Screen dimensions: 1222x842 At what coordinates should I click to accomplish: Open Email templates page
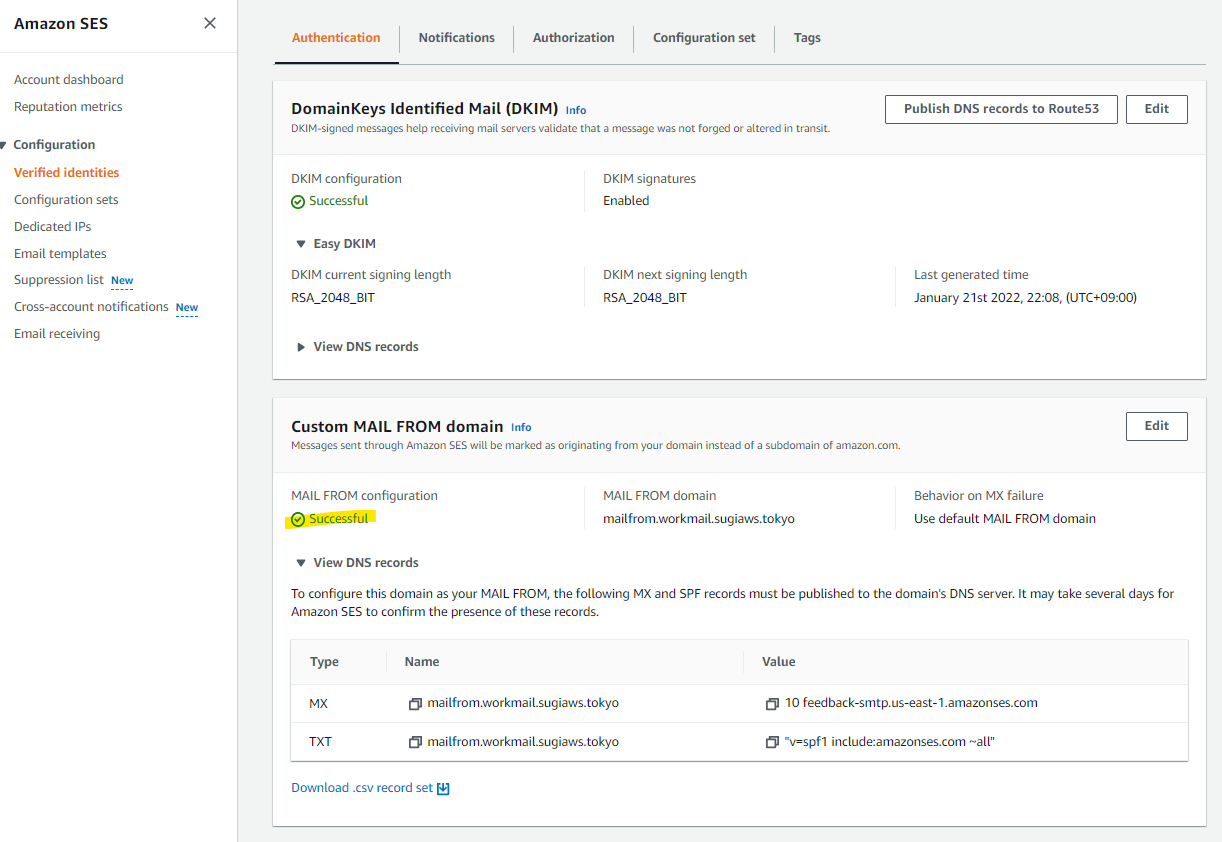(60, 254)
